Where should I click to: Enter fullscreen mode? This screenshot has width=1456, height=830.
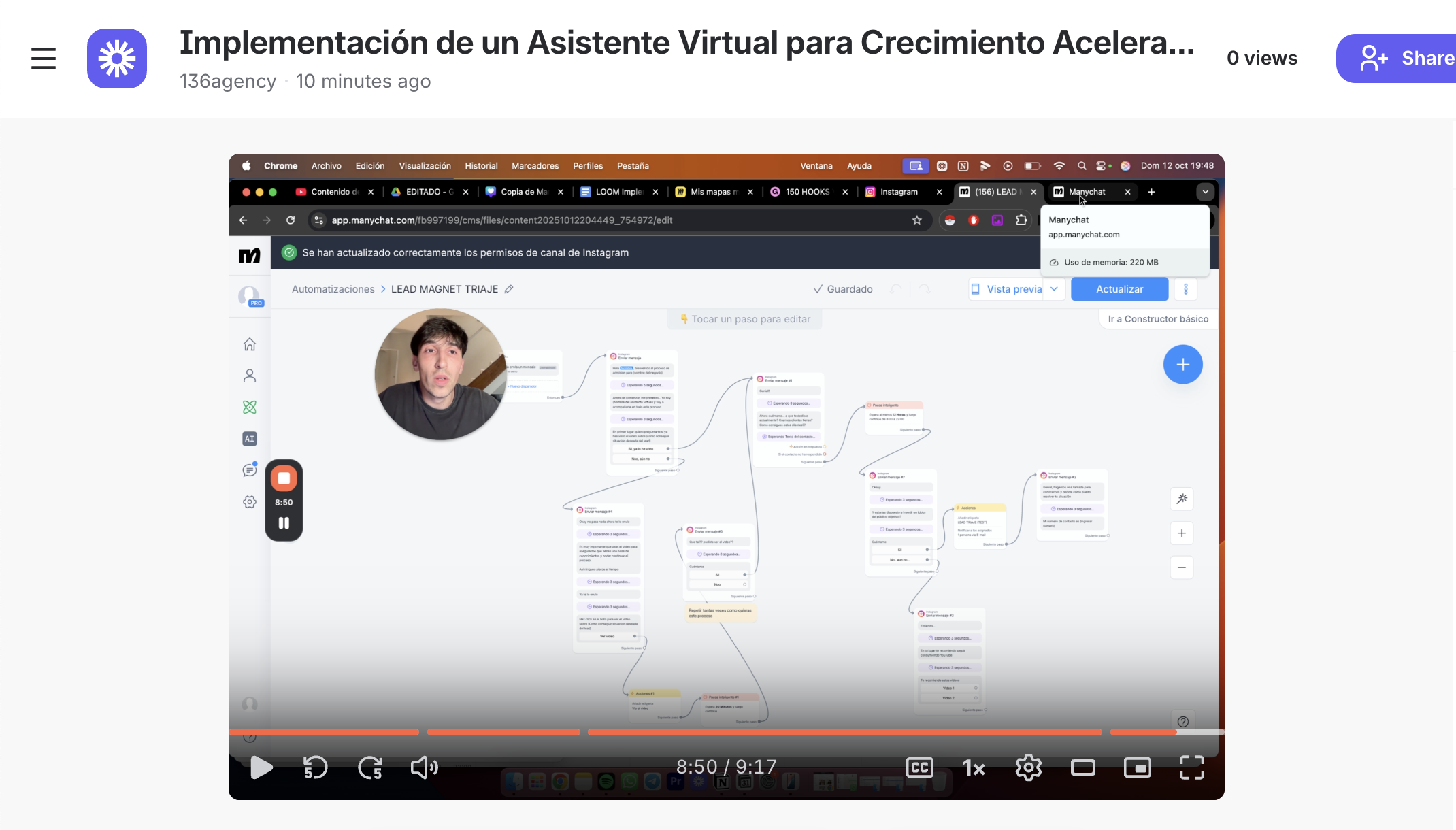pos(1191,767)
